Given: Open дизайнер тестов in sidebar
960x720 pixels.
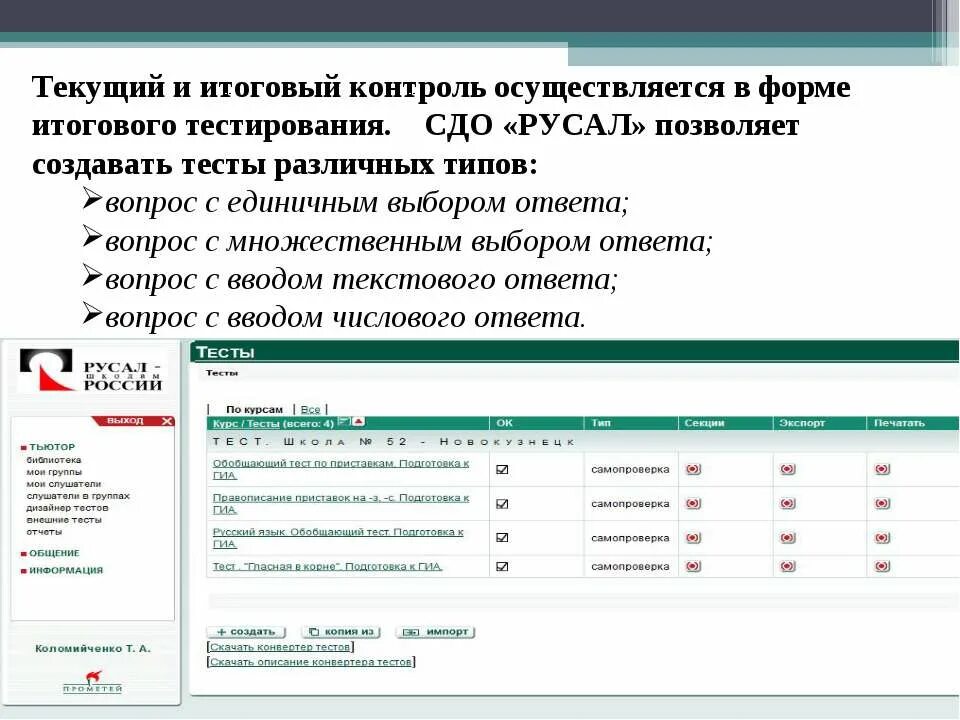Looking at the screenshot, I should 67,508.
